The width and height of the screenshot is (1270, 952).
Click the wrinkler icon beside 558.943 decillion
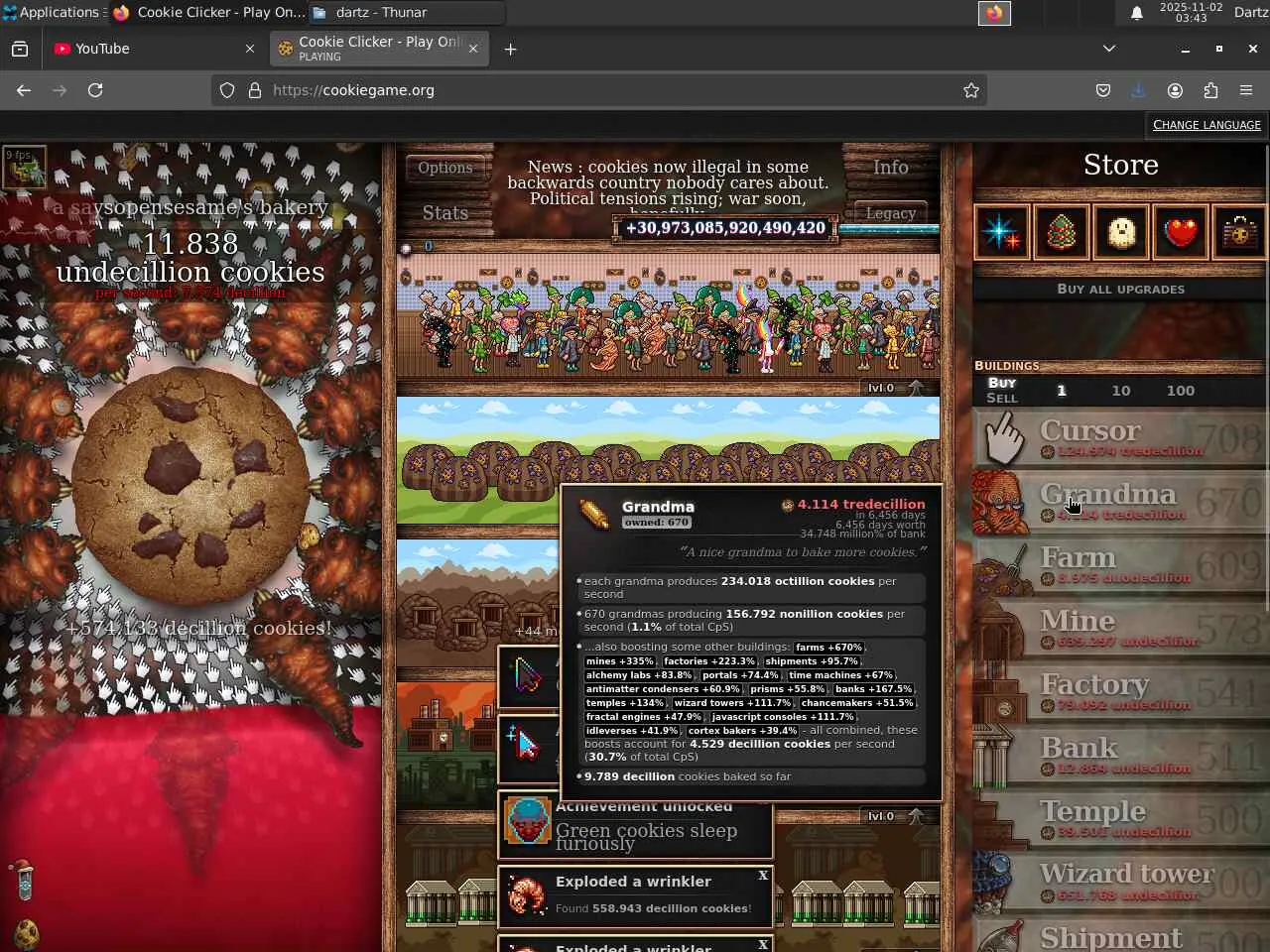(528, 895)
